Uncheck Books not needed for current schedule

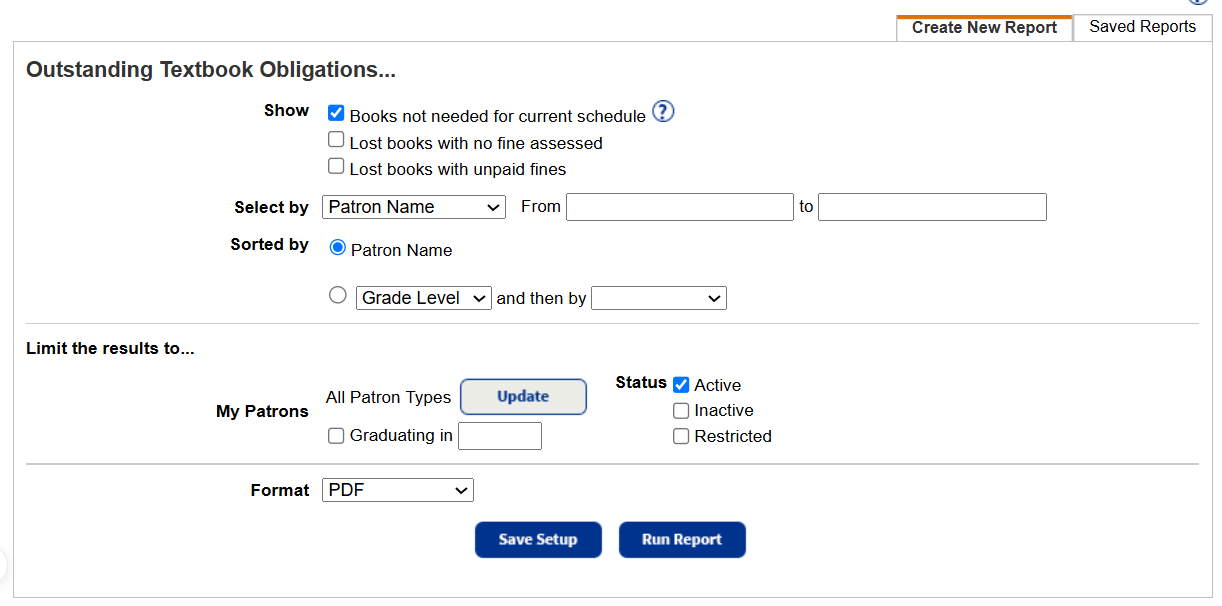pos(336,113)
